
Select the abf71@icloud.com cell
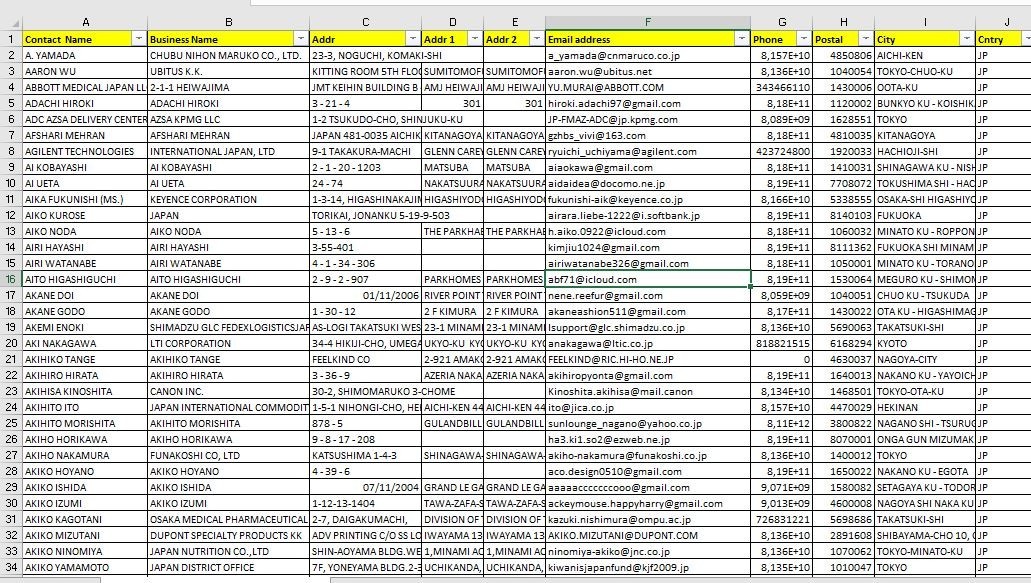point(648,279)
